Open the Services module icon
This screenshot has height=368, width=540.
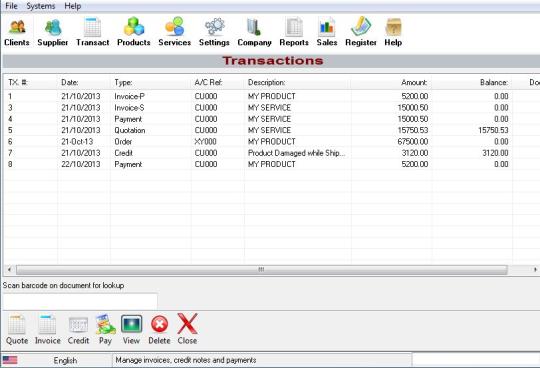[175, 32]
